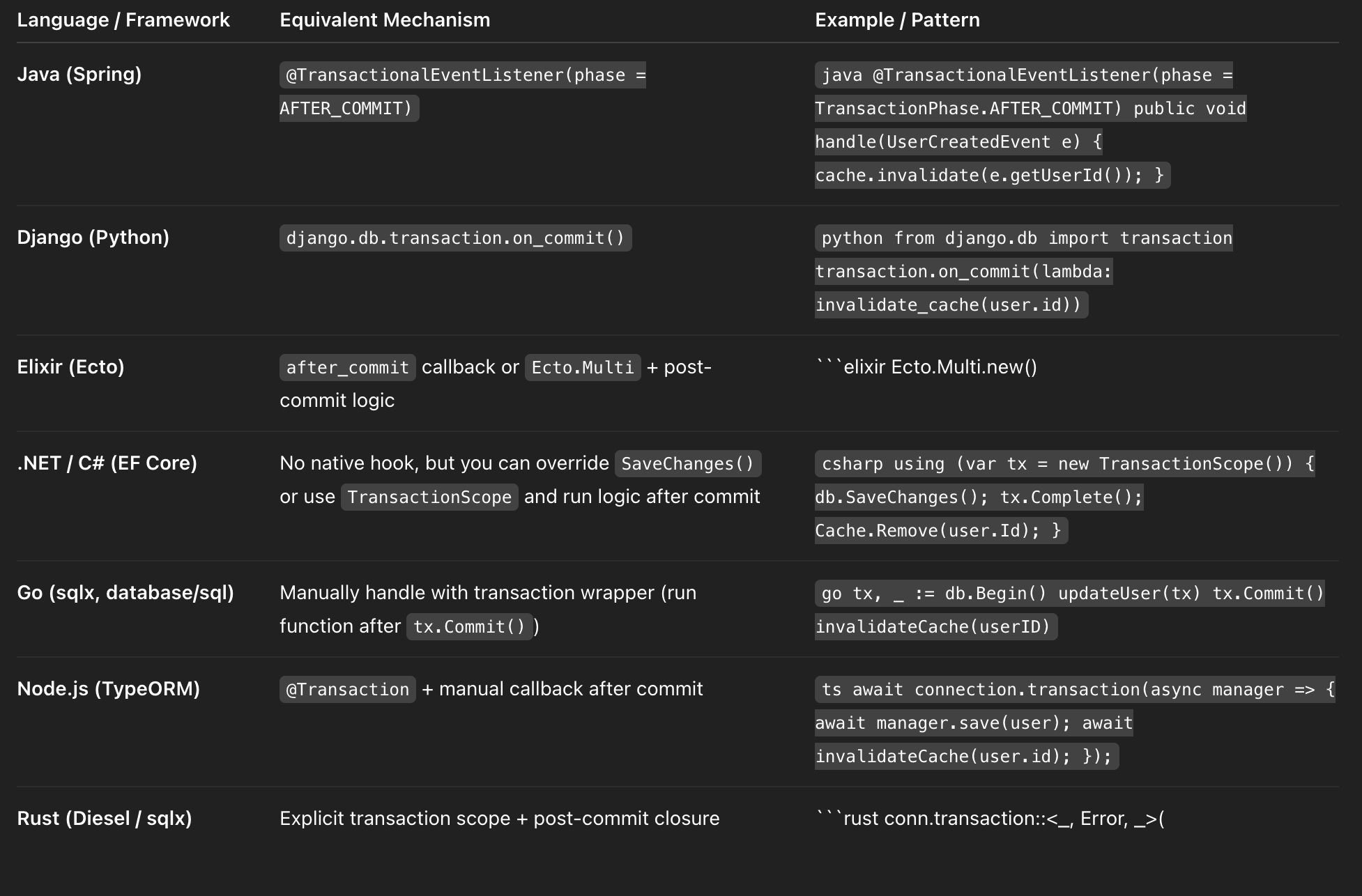
Task: Click the .NET / C# (EF Core) label
Action: 107,463
